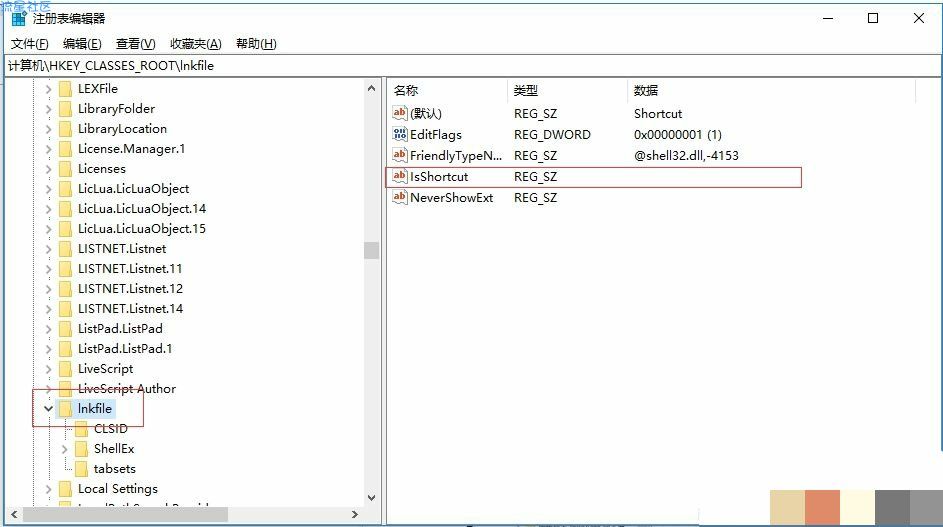Viewport: 943px width, 527px height.
Task: Click the tabsets subkey folder icon
Action: [x=82, y=469]
